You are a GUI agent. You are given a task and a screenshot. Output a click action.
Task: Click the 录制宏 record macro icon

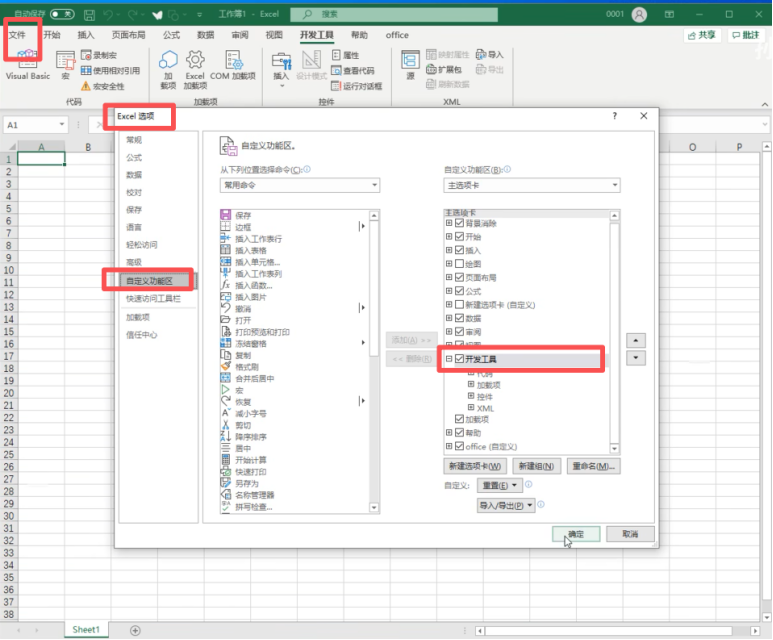pos(86,55)
